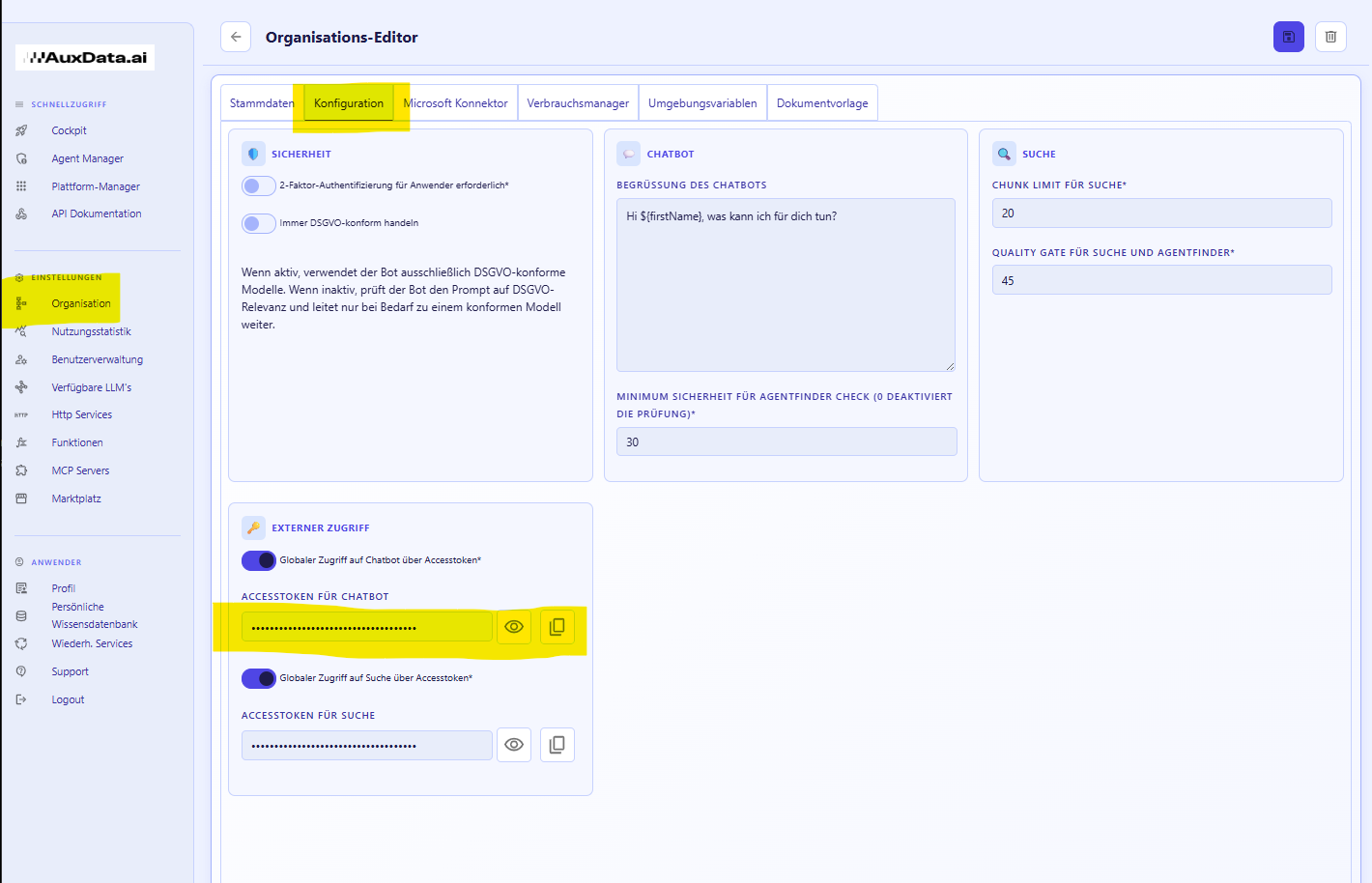Click the Wiederh. Services icon

point(21,643)
